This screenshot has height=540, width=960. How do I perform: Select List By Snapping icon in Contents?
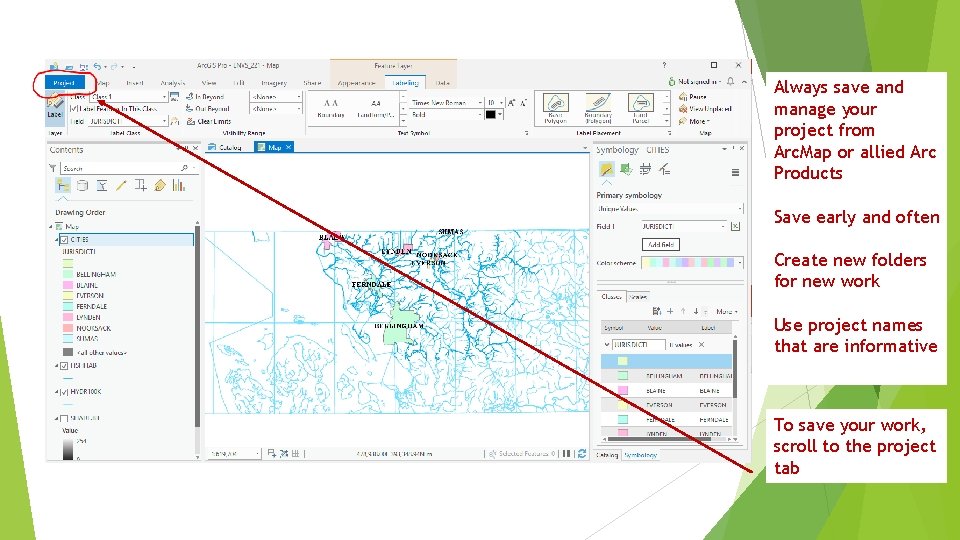140,186
